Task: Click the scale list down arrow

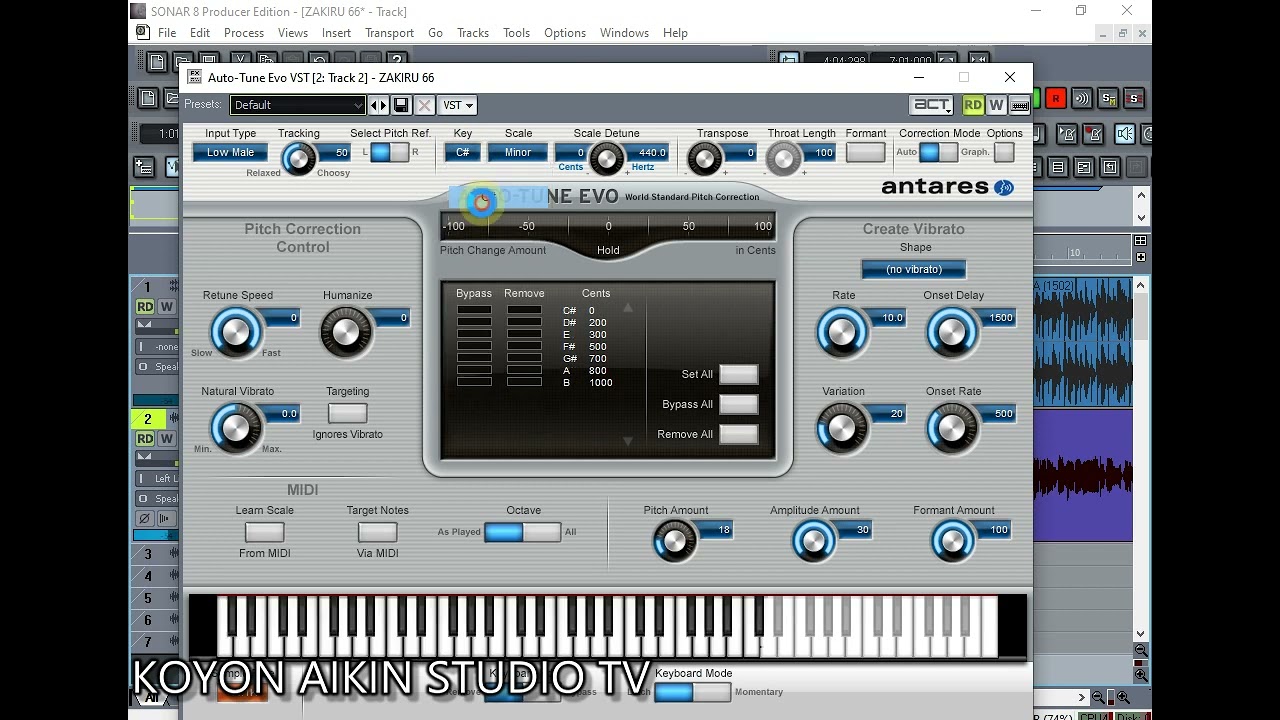Action: (x=628, y=441)
